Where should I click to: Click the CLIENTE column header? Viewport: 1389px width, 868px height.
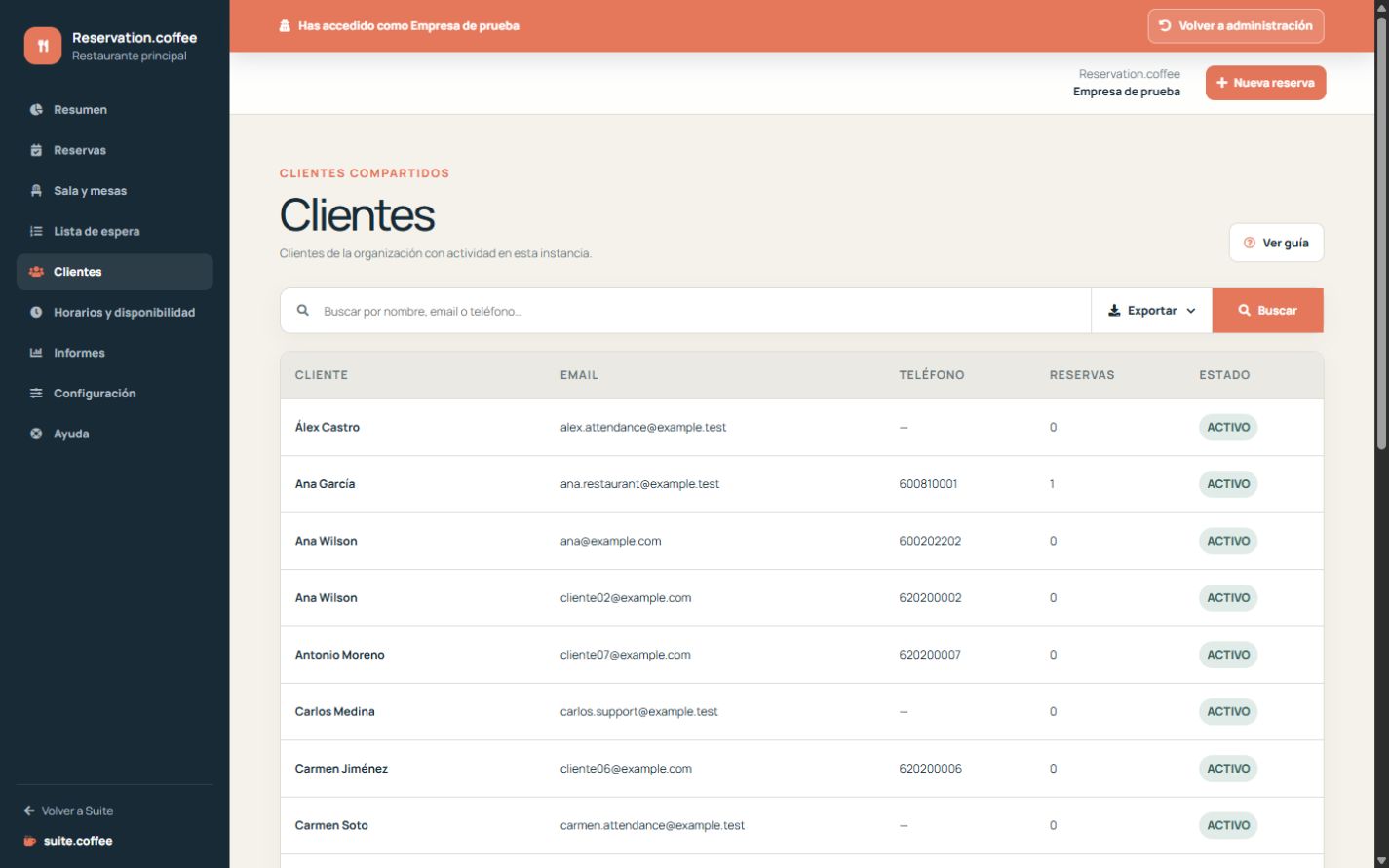click(x=322, y=375)
